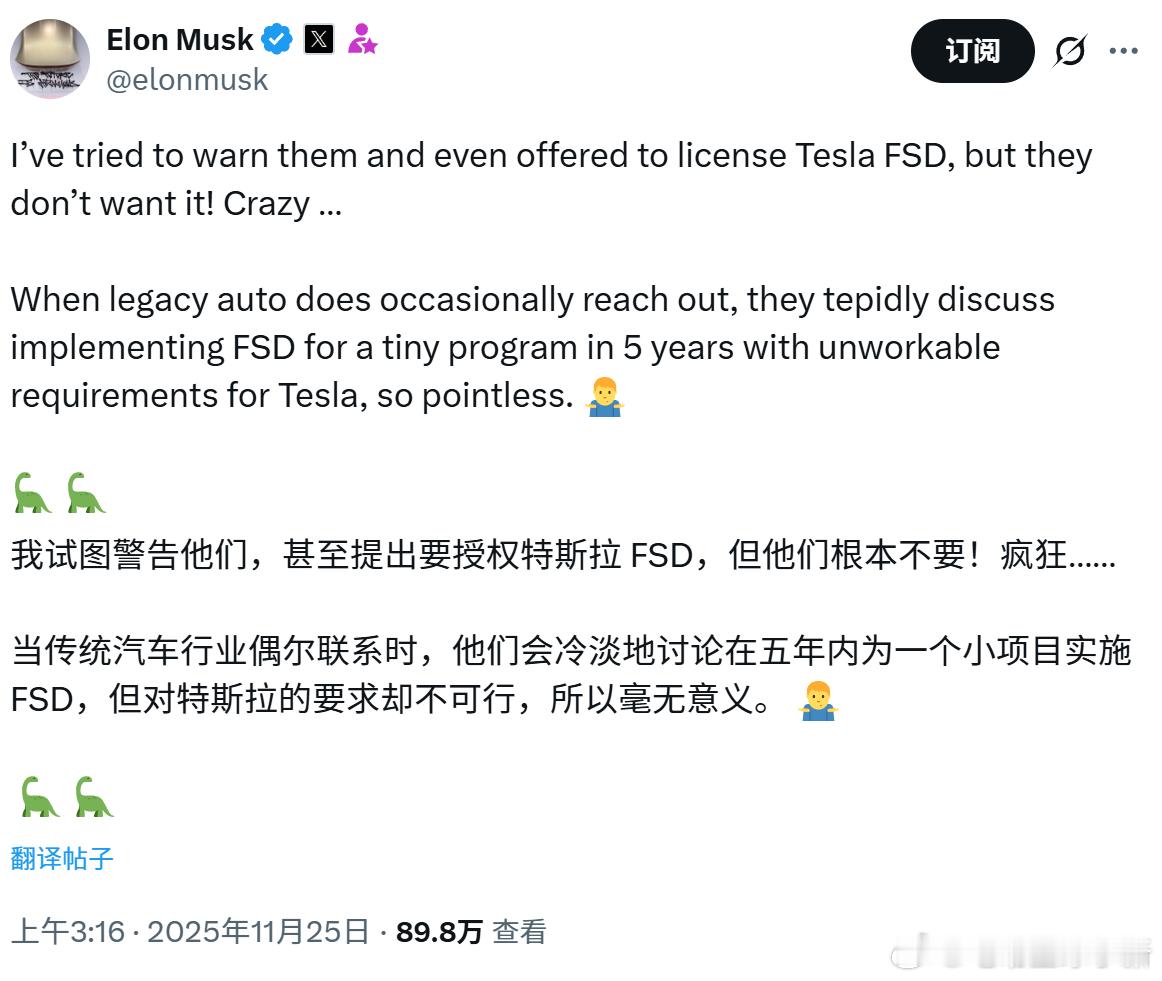Click the blue verified checkmark badge

coord(277,40)
